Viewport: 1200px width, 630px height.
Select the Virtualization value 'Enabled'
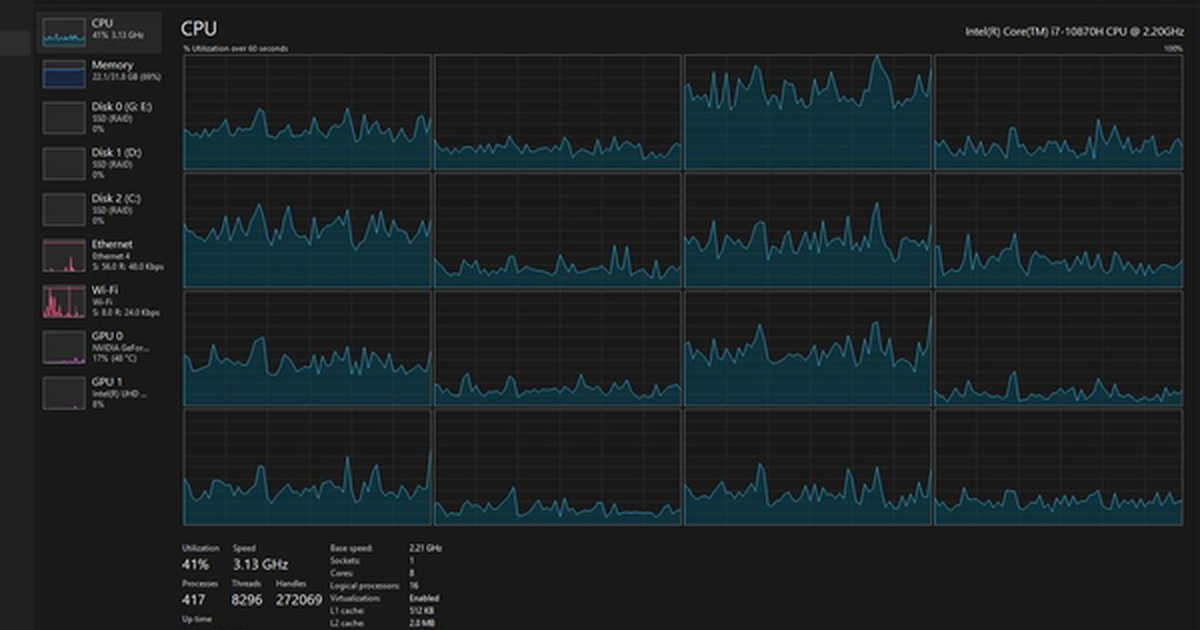(x=424, y=597)
